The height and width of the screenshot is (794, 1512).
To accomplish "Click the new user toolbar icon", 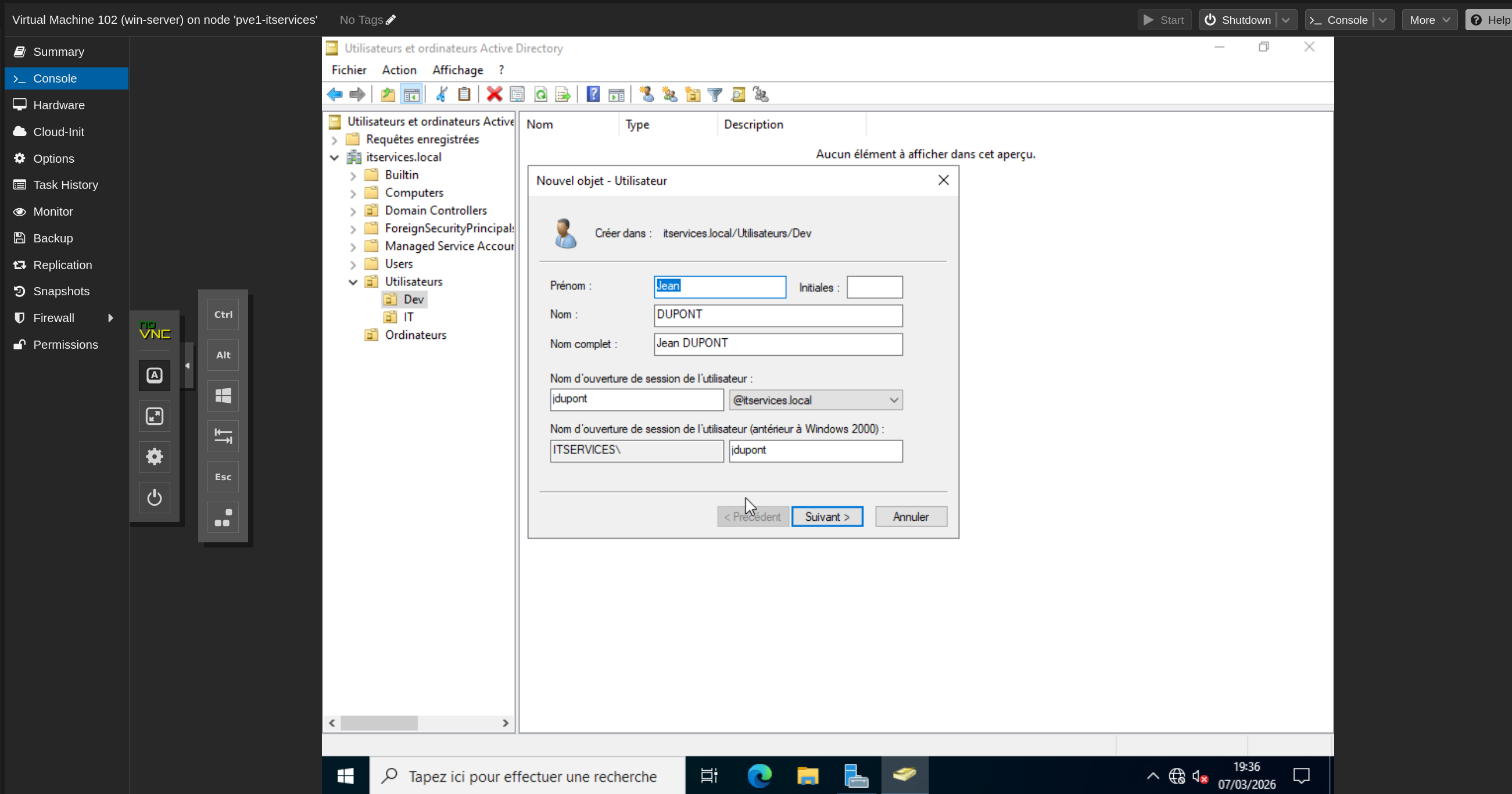I will 647,94.
